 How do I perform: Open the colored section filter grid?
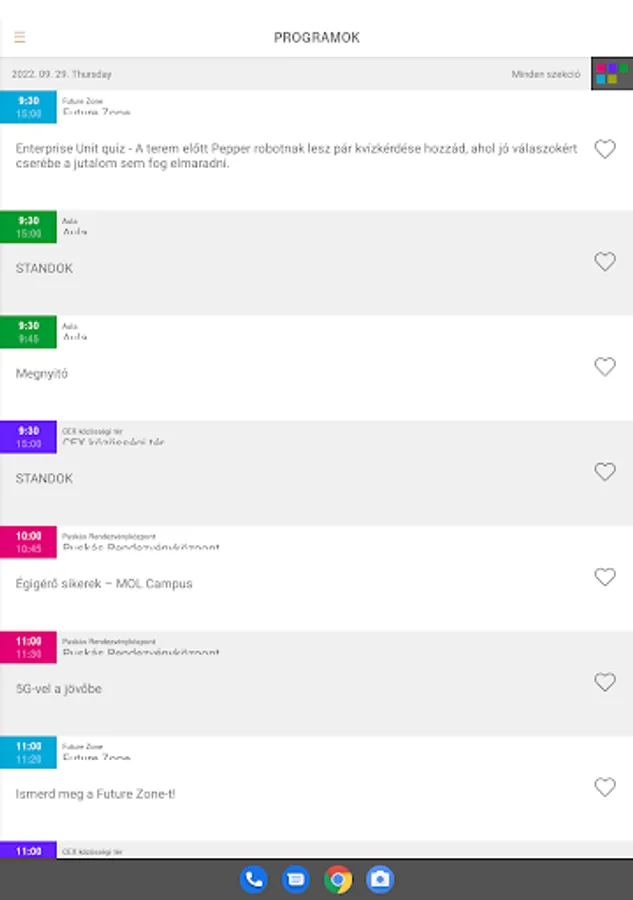(x=611, y=74)
